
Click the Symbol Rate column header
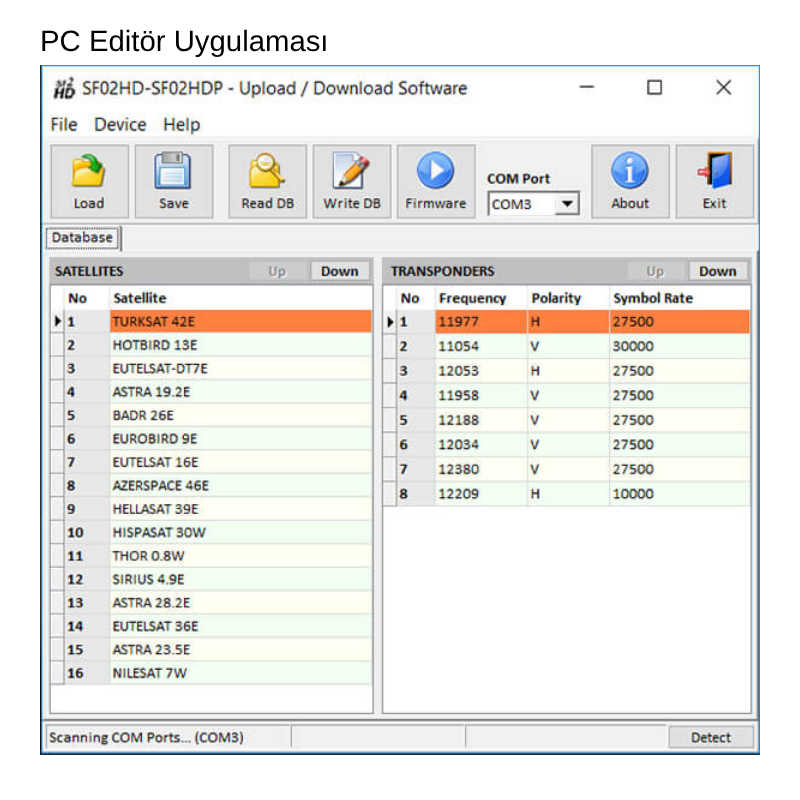pos(680,298)
